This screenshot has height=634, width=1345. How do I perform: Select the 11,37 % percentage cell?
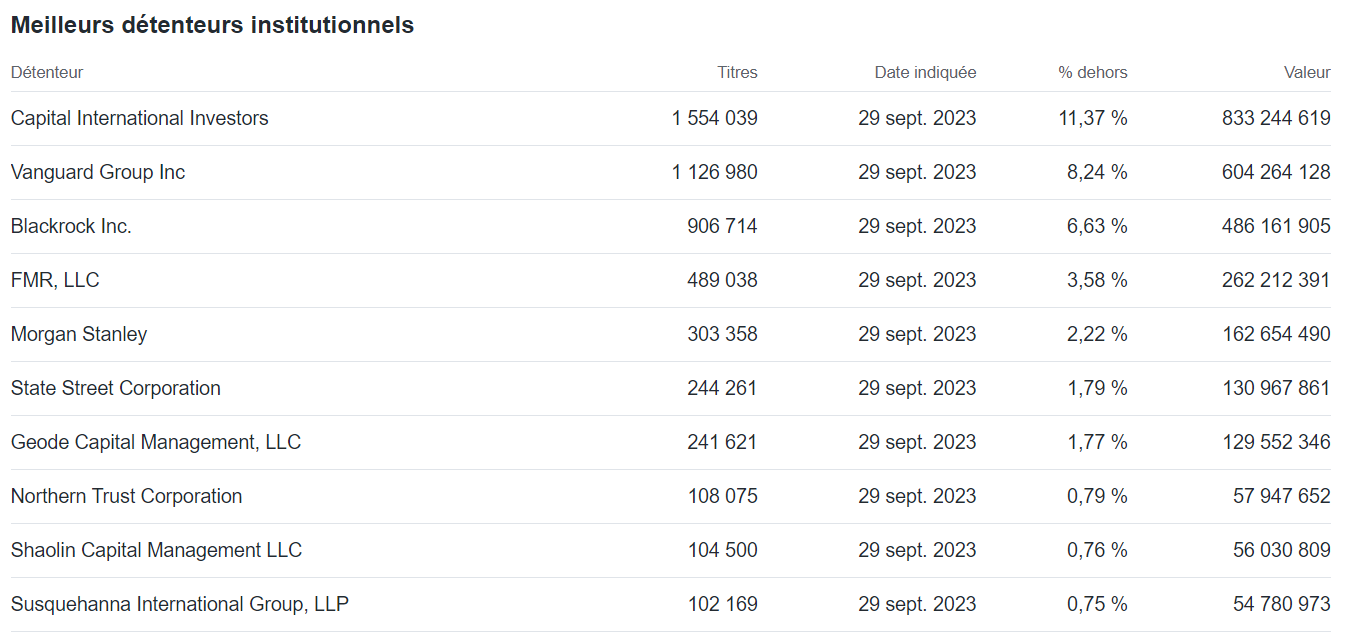click(x=1092, y=118)
